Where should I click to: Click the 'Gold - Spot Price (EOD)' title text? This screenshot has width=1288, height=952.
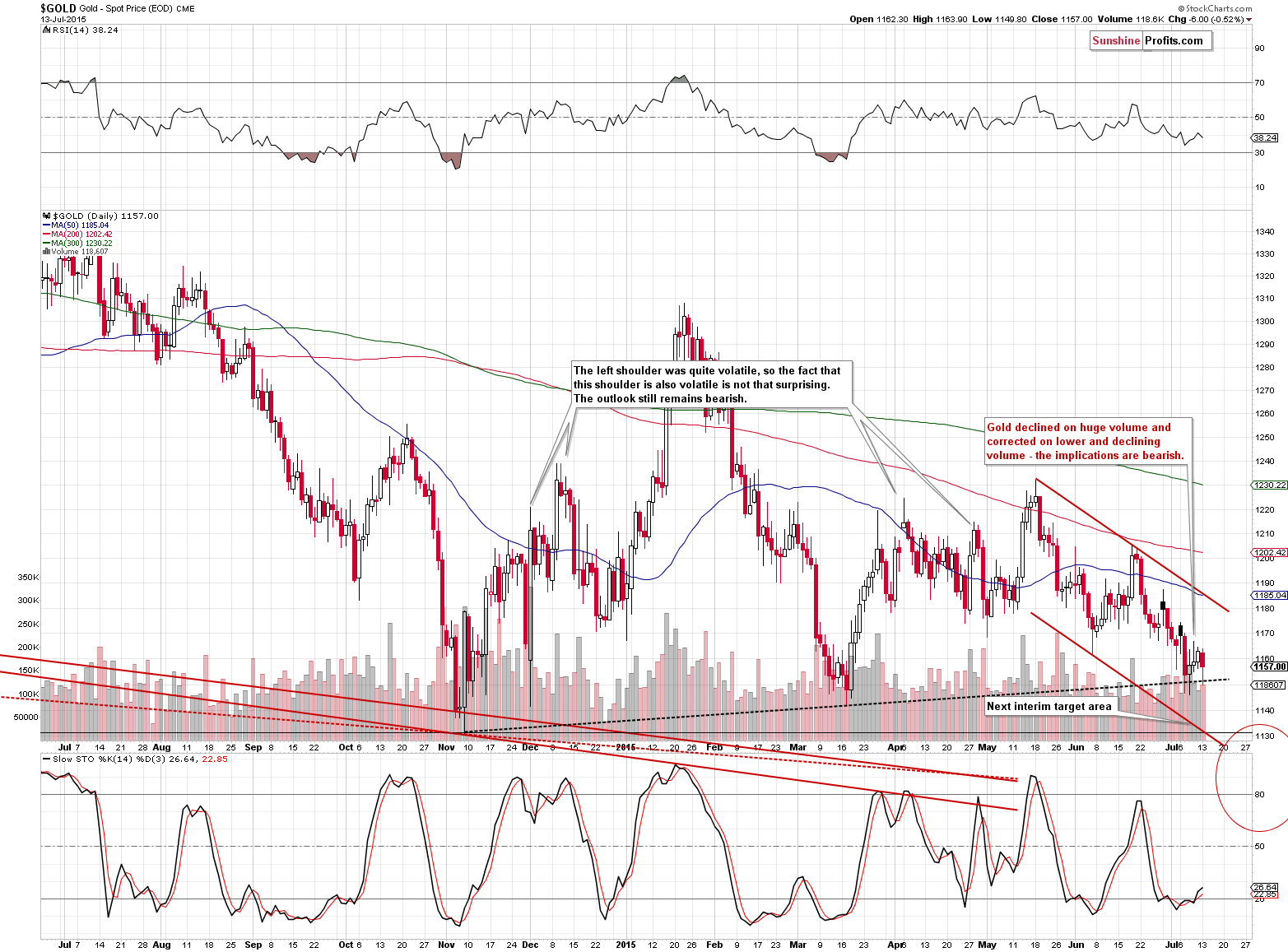[126, 9]
